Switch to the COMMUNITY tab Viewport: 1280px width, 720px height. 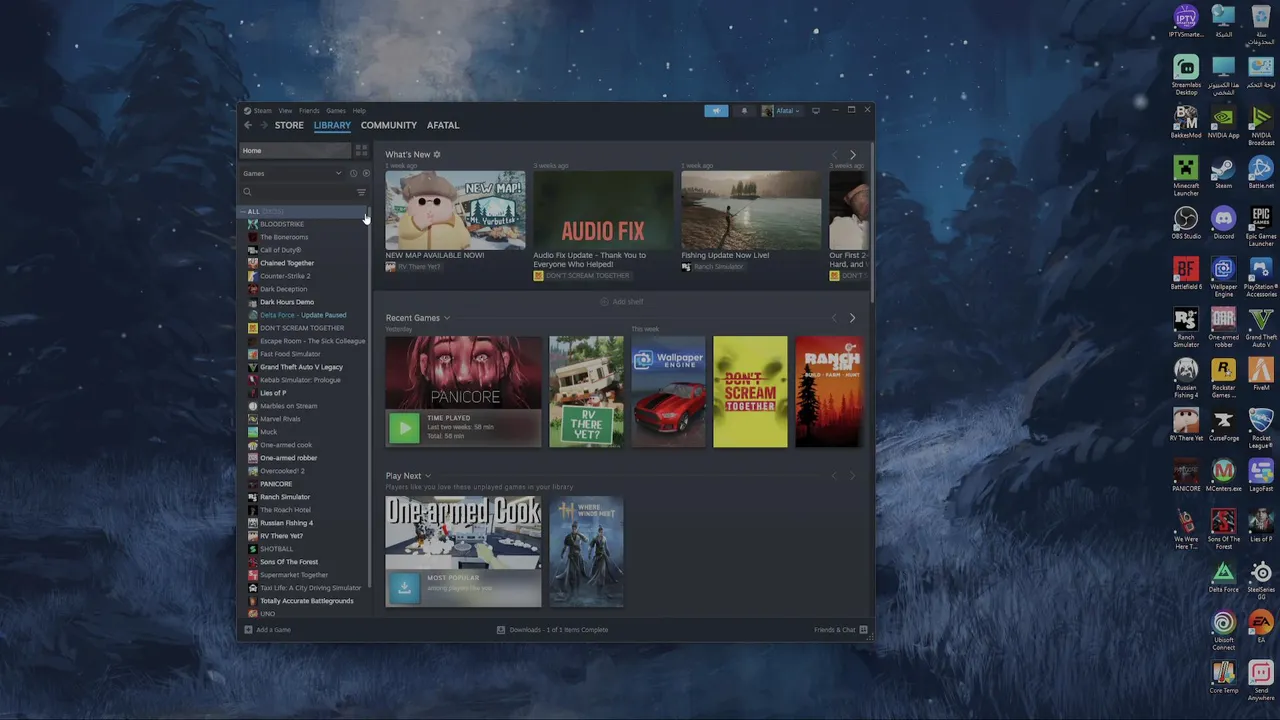tap(389, 125)
